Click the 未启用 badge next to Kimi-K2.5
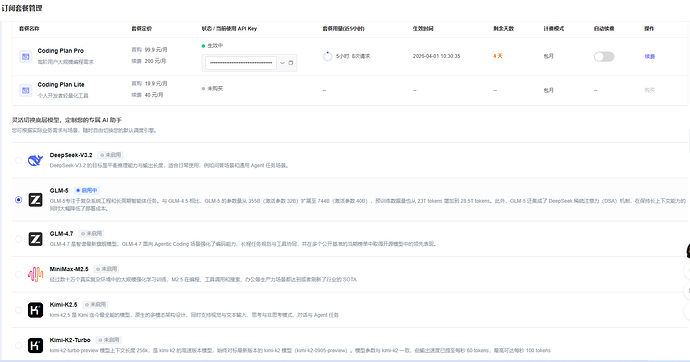Image resolution: width=690 pixels, height=362 pixels. pyautogui.click(x=95, y=304)
